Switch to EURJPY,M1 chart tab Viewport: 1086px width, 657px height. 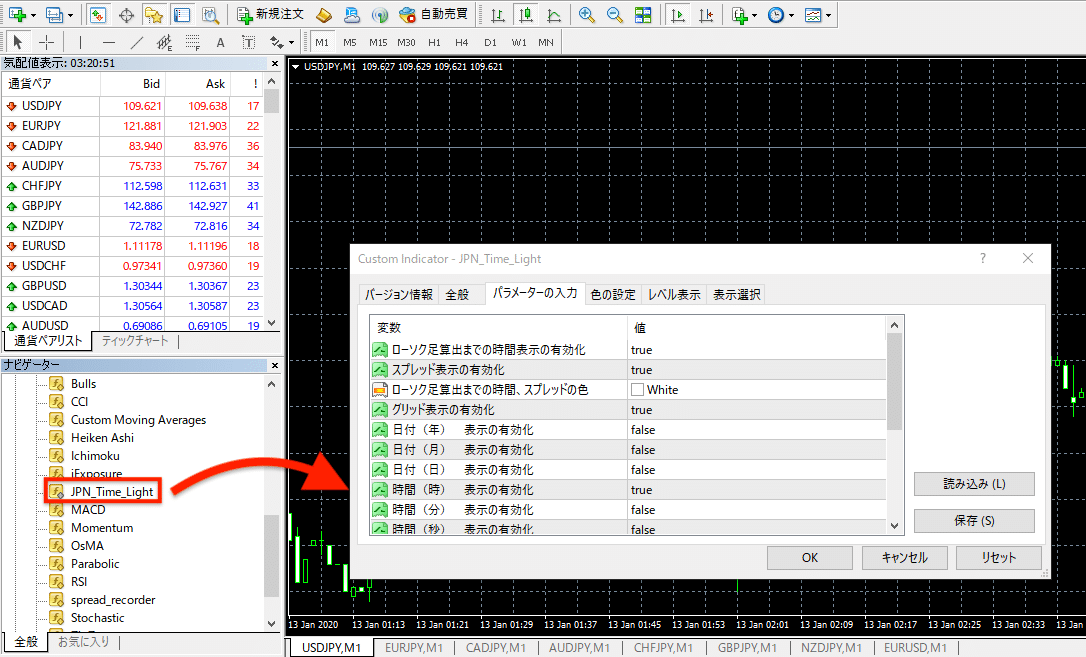(x=413, y=648)
